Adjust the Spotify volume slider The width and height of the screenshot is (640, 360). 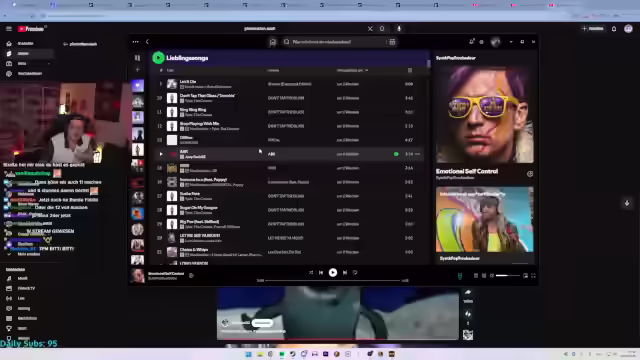(x=507, y=276)
